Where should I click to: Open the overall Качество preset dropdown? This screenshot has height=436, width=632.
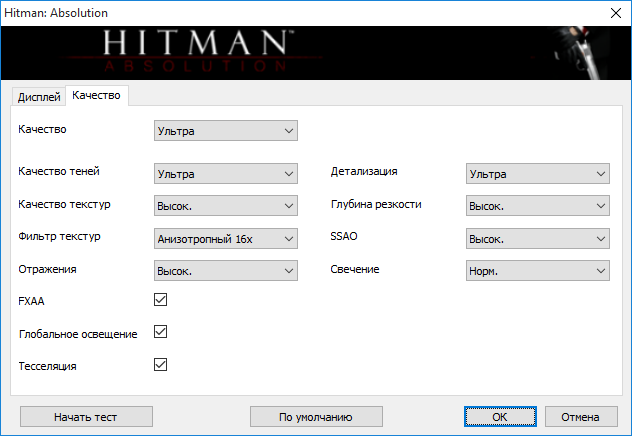click(x=226, y=131)
